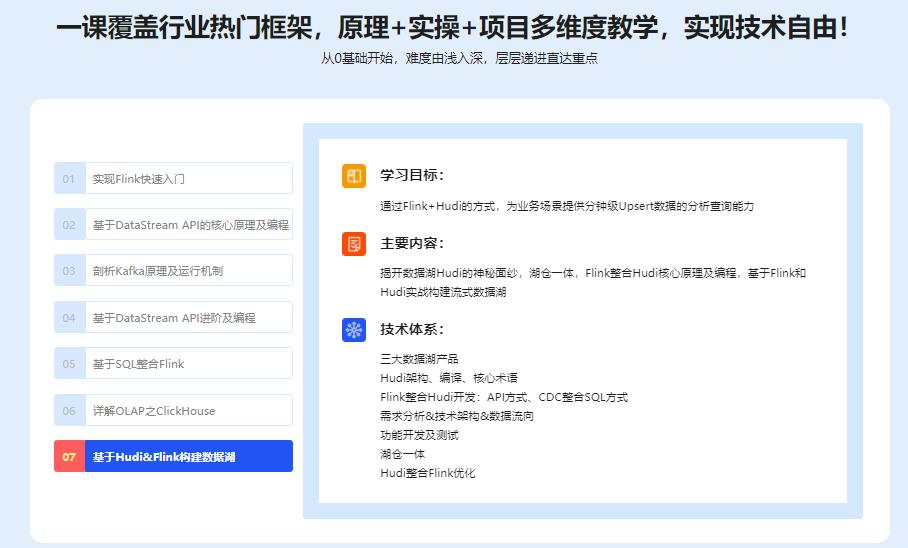Click the red 主要内容 document icon
The height and width of the screenshot is (548, 908).
click(353, 244)
